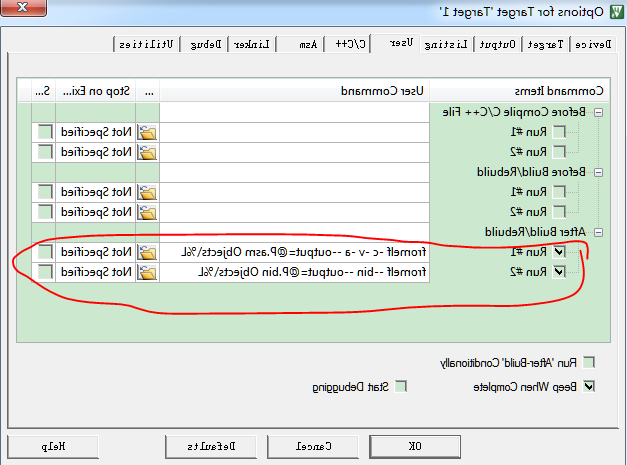Enable Before Compile Run #1 checkbox
The height and width of the screenshot is (465, 627).
pos(559,132)
